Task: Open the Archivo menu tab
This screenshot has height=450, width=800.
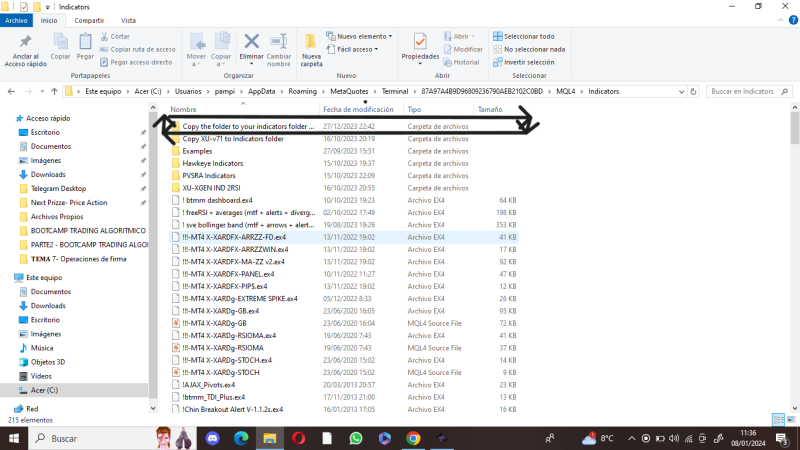Action: pyautogui.click(x=16, y=20)
